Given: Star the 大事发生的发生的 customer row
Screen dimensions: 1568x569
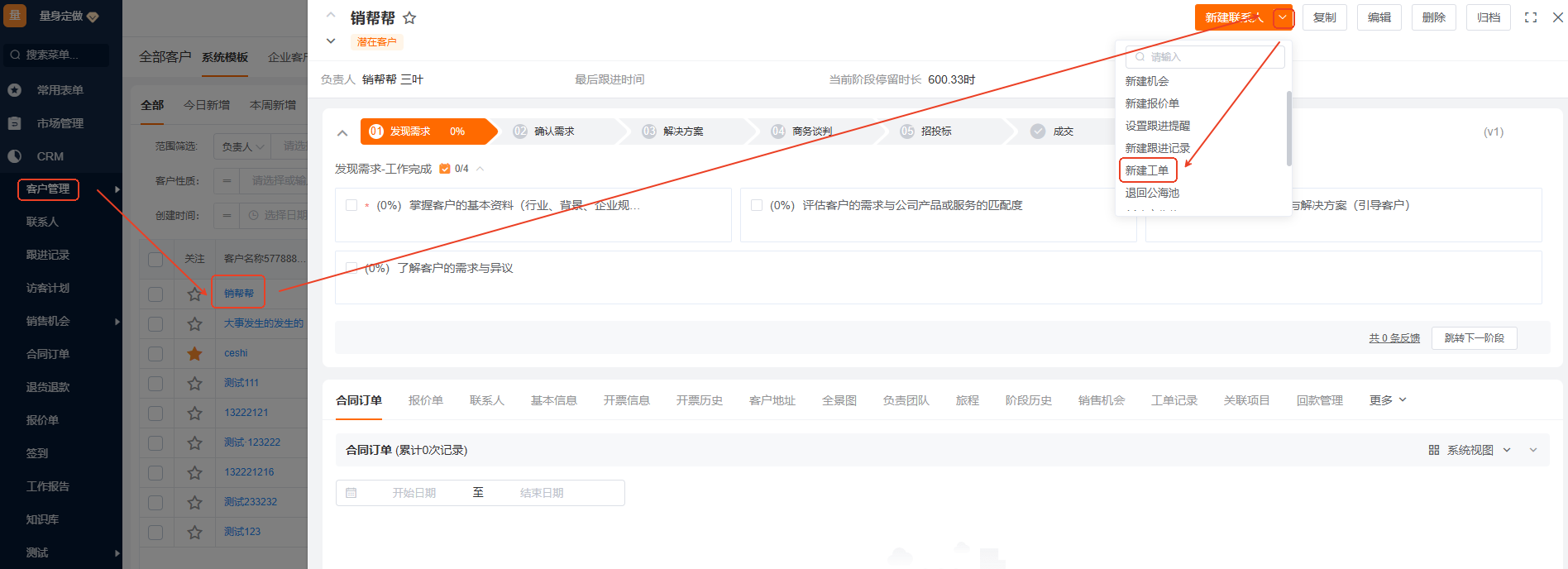Looking at the screenshot, I should point(194,323).
